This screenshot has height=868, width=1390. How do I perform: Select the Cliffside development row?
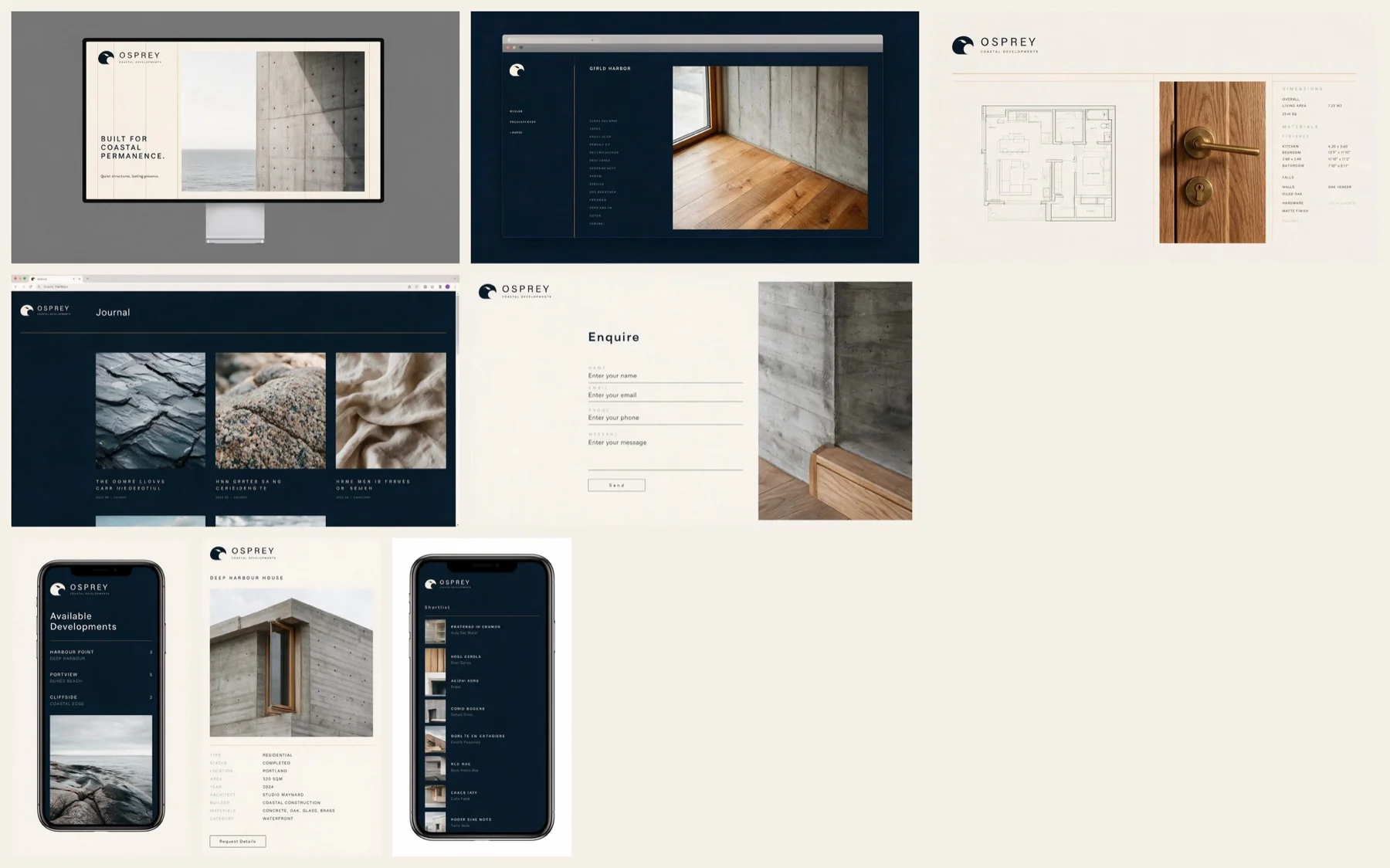(x=101, y=700)
